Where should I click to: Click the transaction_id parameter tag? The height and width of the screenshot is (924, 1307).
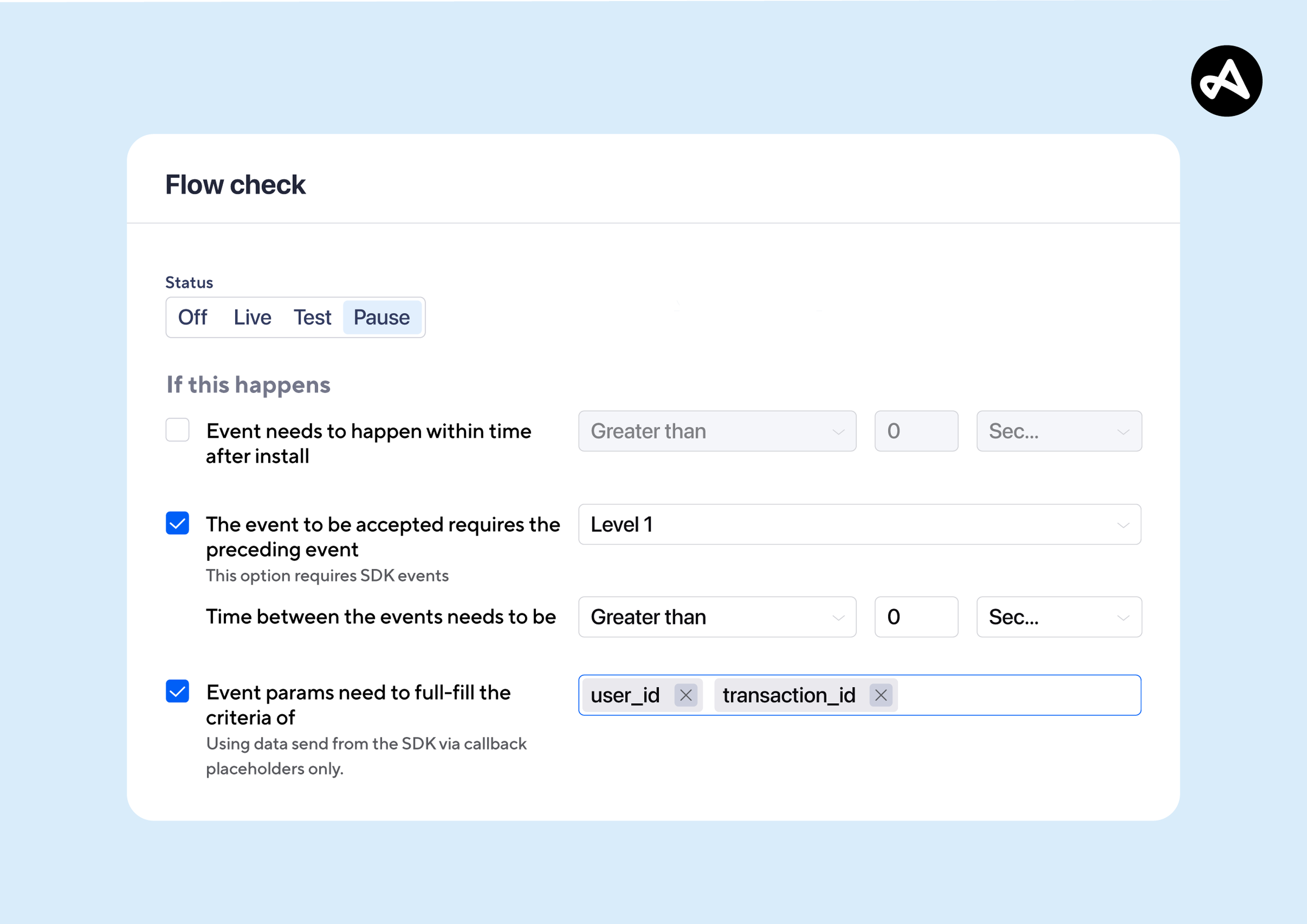click(x=788, y=694)
